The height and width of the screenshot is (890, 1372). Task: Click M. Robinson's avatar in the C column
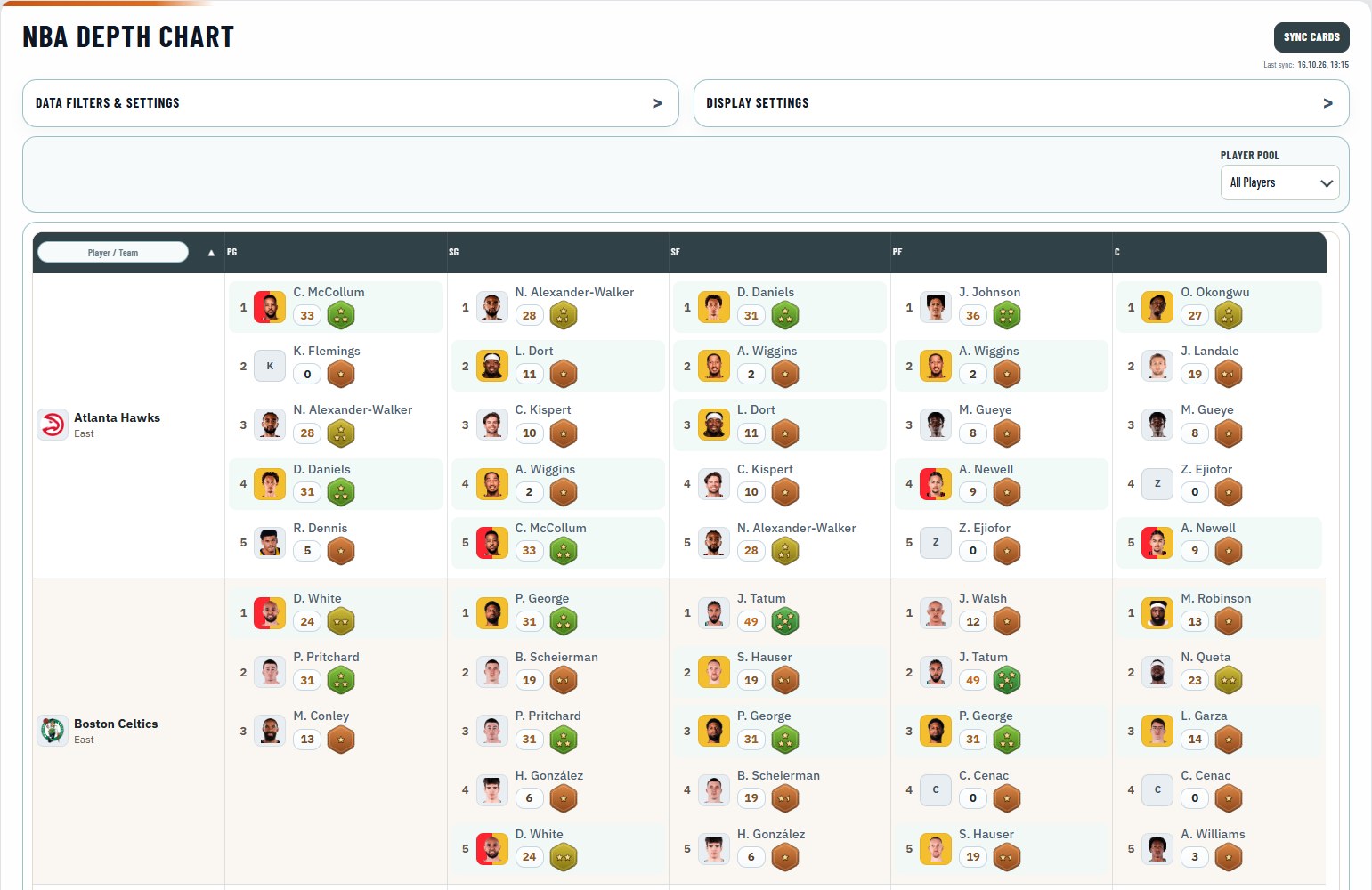1157,613
